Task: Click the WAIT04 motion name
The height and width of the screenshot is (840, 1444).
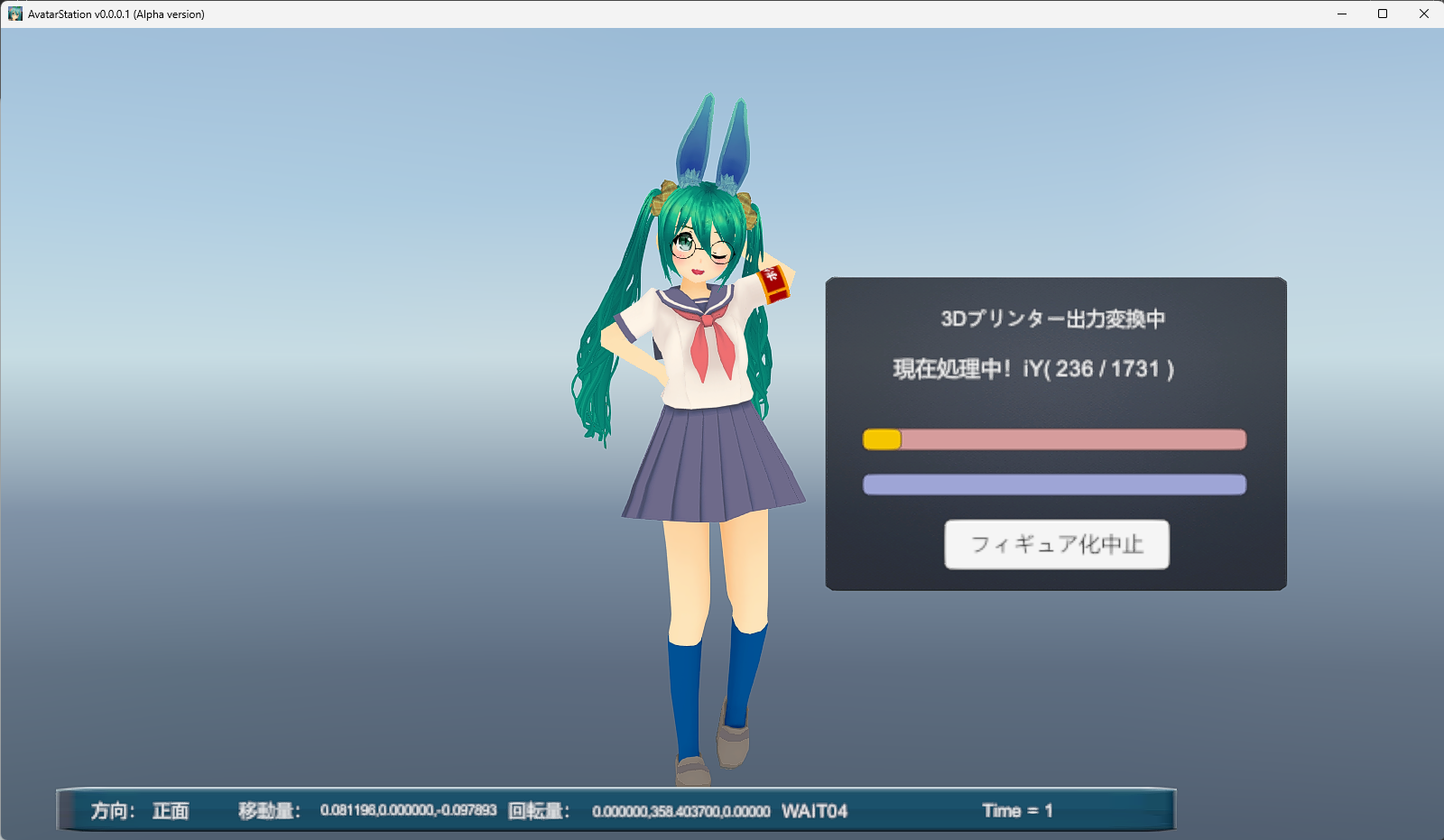Action: pos(814,811)
